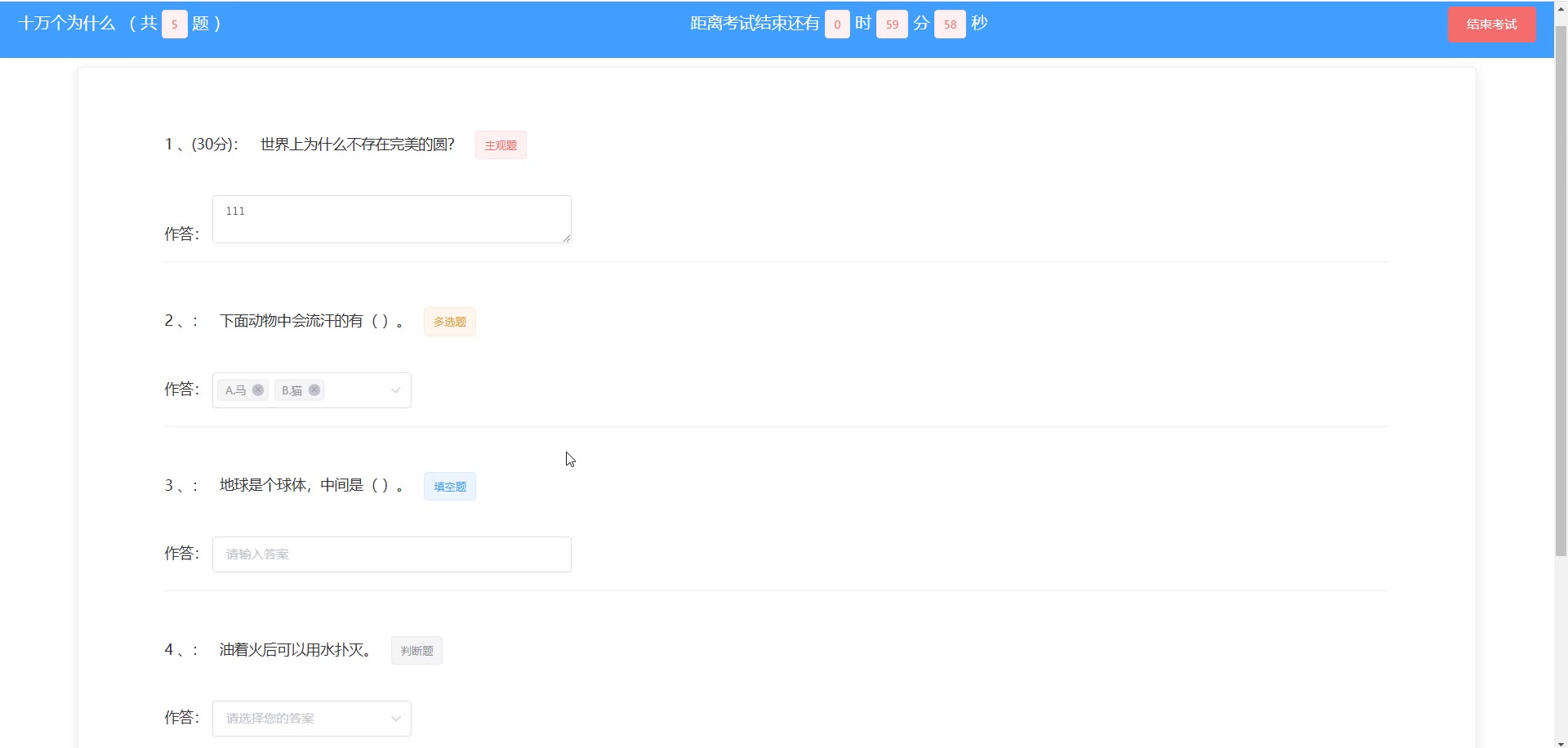Screen dimensions: 1568x748
Task: Click the A.马 selected tag
Action: point(243,390)
